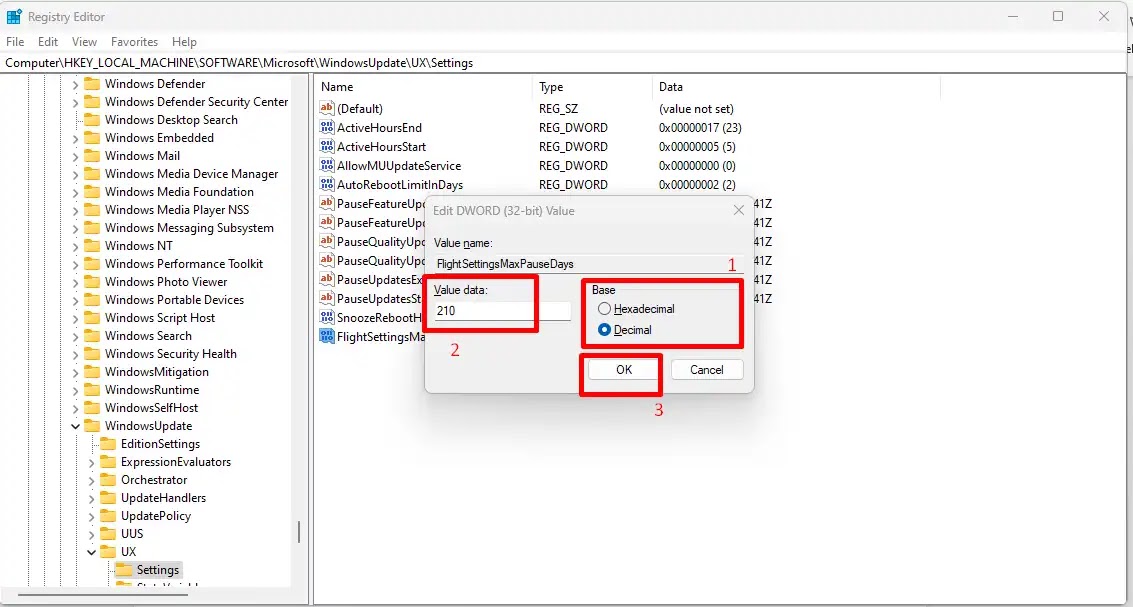Select the Windows Desktop Search key

point(171,120)
